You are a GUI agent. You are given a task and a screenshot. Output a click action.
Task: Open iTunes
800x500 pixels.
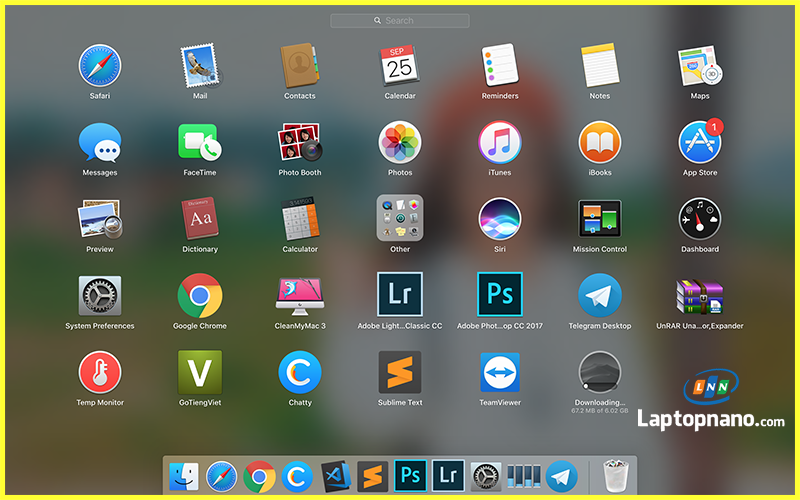tap(500, 142)
